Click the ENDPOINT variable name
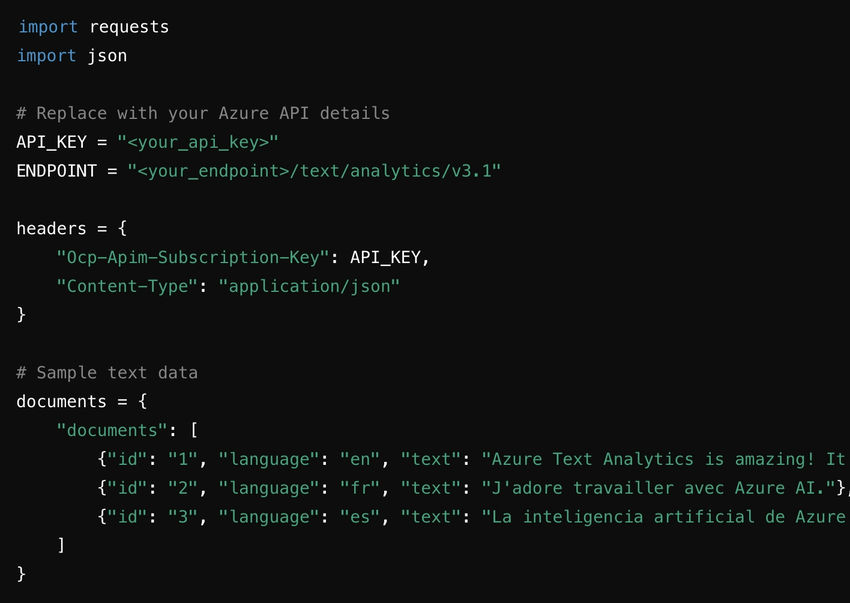The width and height of the screenshot is (850, 603). pyautogui.click(x=57, y=171)
